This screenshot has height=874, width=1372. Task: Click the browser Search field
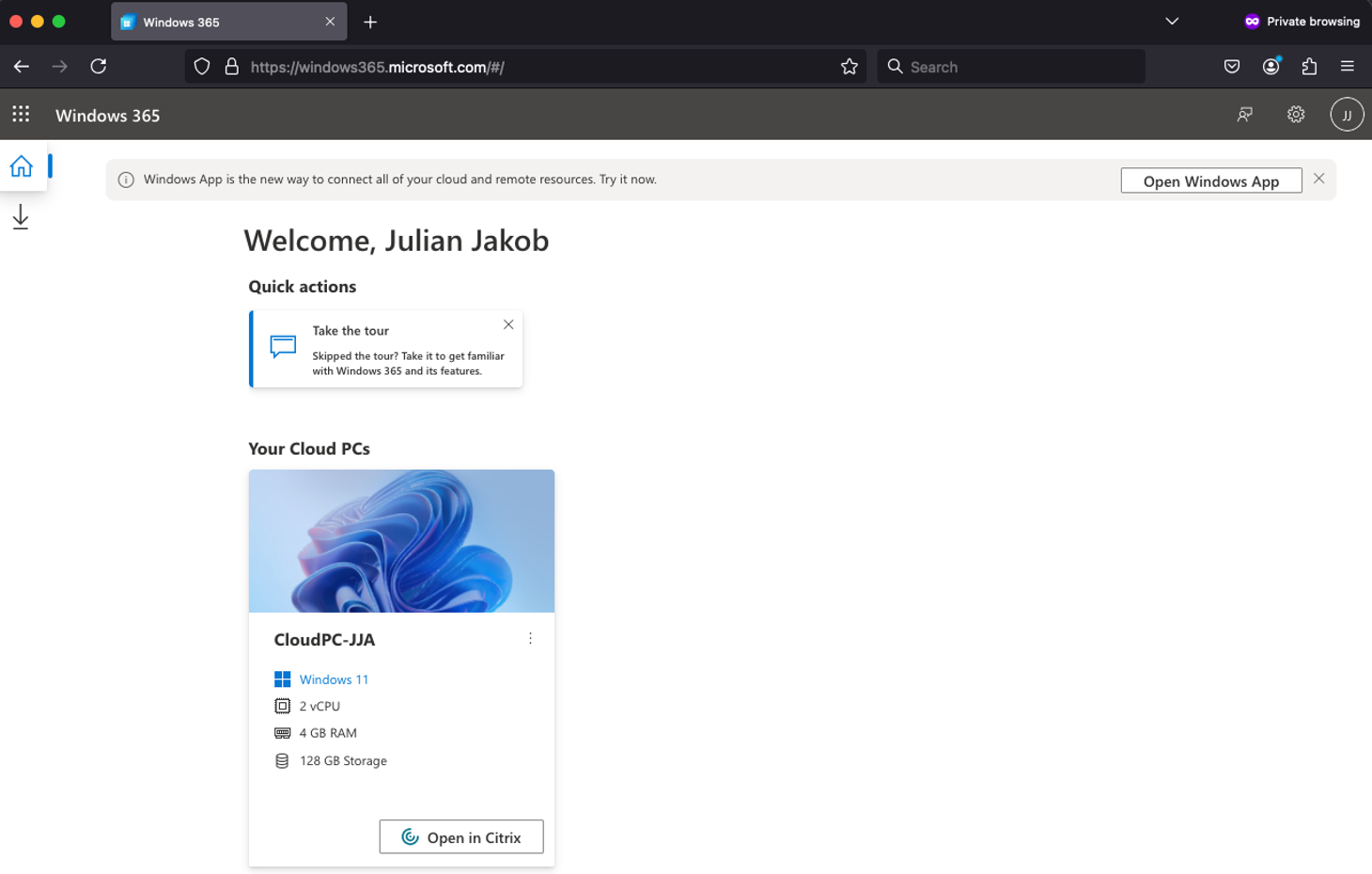click(1011, 67)
